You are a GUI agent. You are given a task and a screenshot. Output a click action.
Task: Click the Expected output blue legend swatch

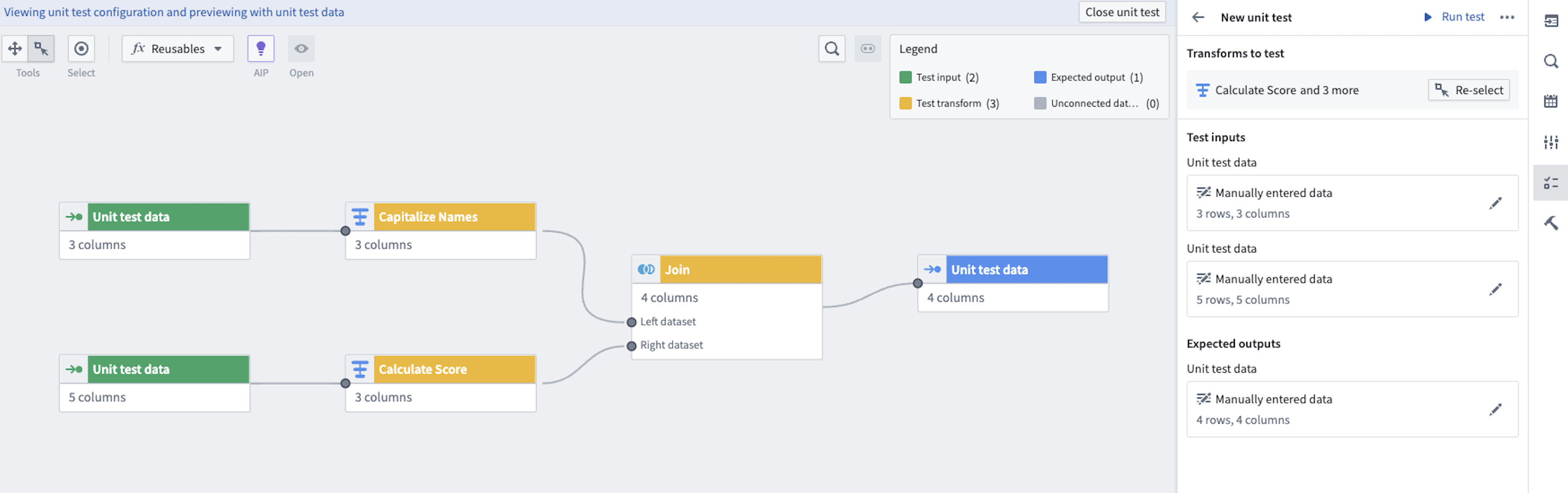tap(1039, 77)
